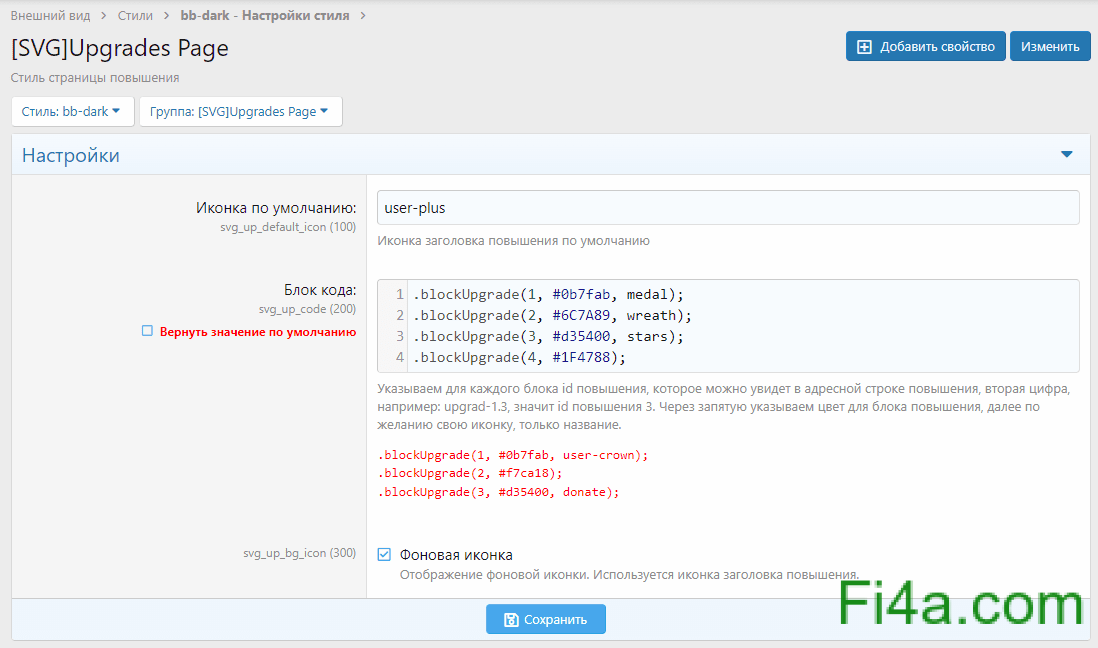Collapse the Настройки section with the arrow
The width and height of the screenshot is (1098, 648).
(x=1066, y=155)
